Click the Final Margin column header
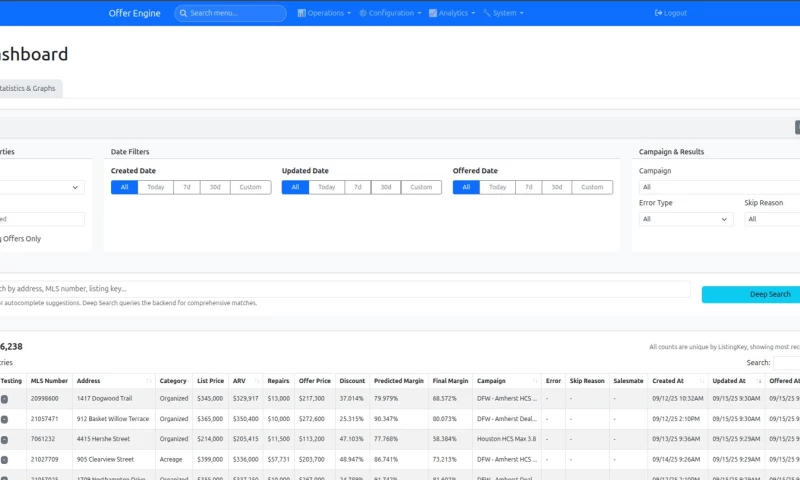 [450, 381]
